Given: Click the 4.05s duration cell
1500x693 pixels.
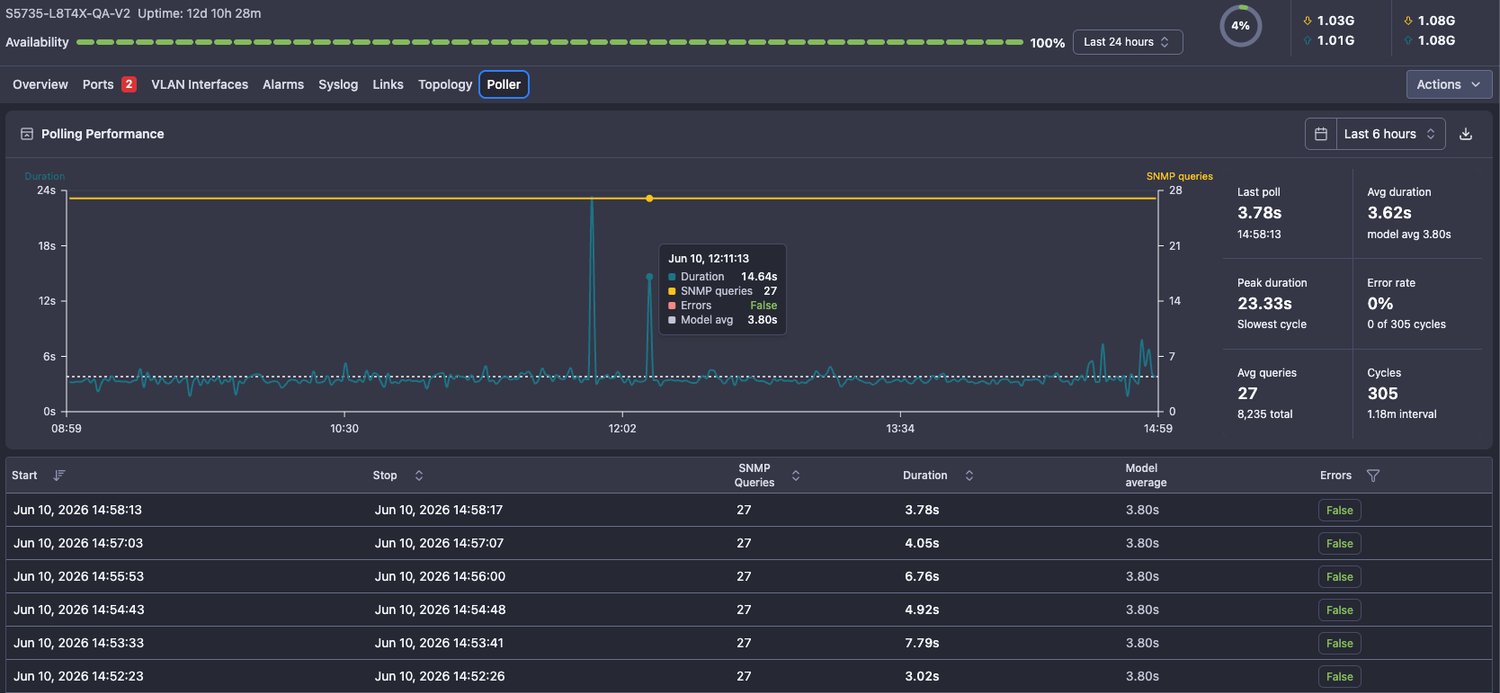Looking at the screenshot, I should click(x=922, y=543).
